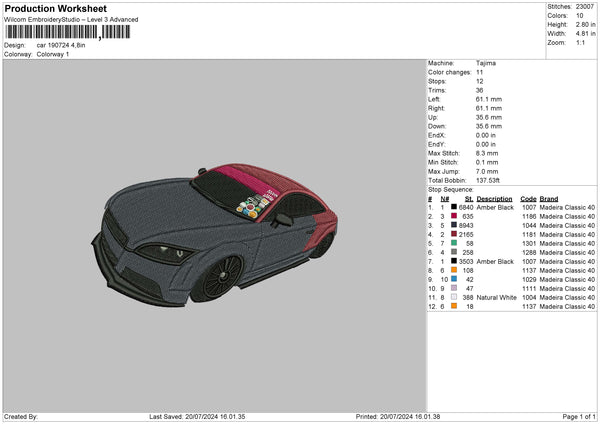Click the embroidered car design preview
The width and height of the screenshot is (600, 424).
tap(214, 228)
